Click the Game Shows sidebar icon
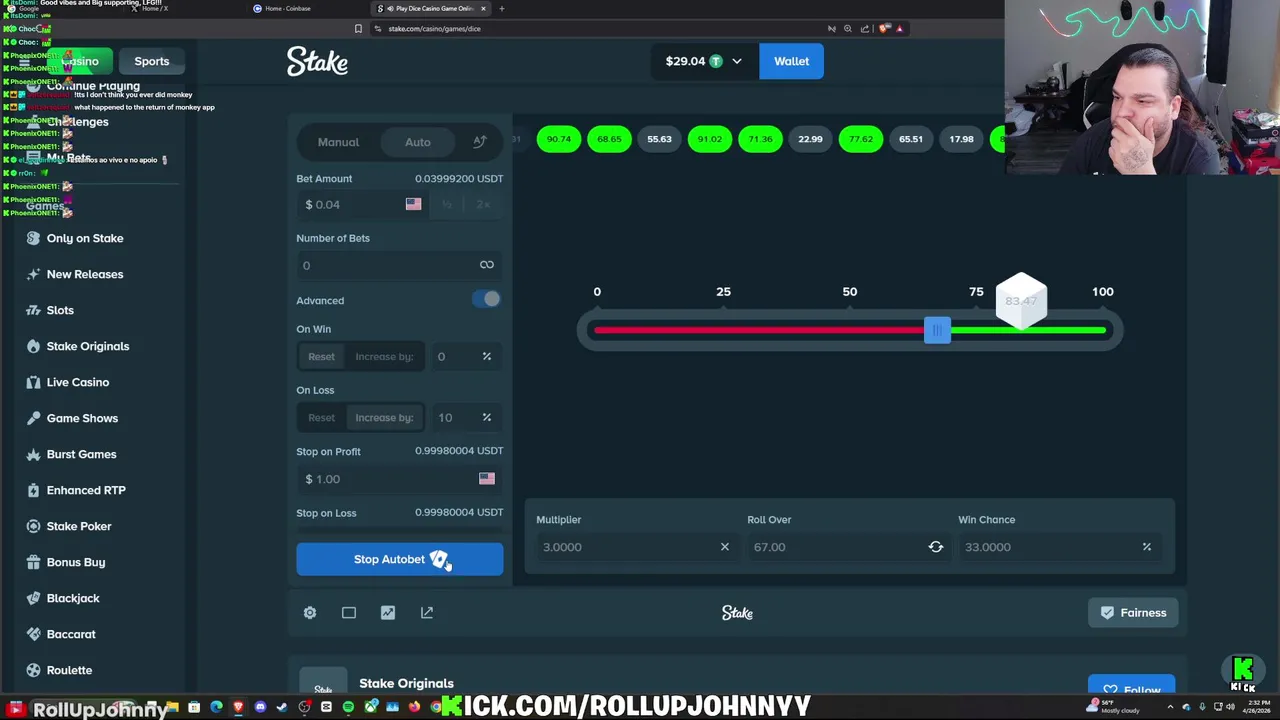Viewport: 1280px width, 720px height. [x=33, y=418]
